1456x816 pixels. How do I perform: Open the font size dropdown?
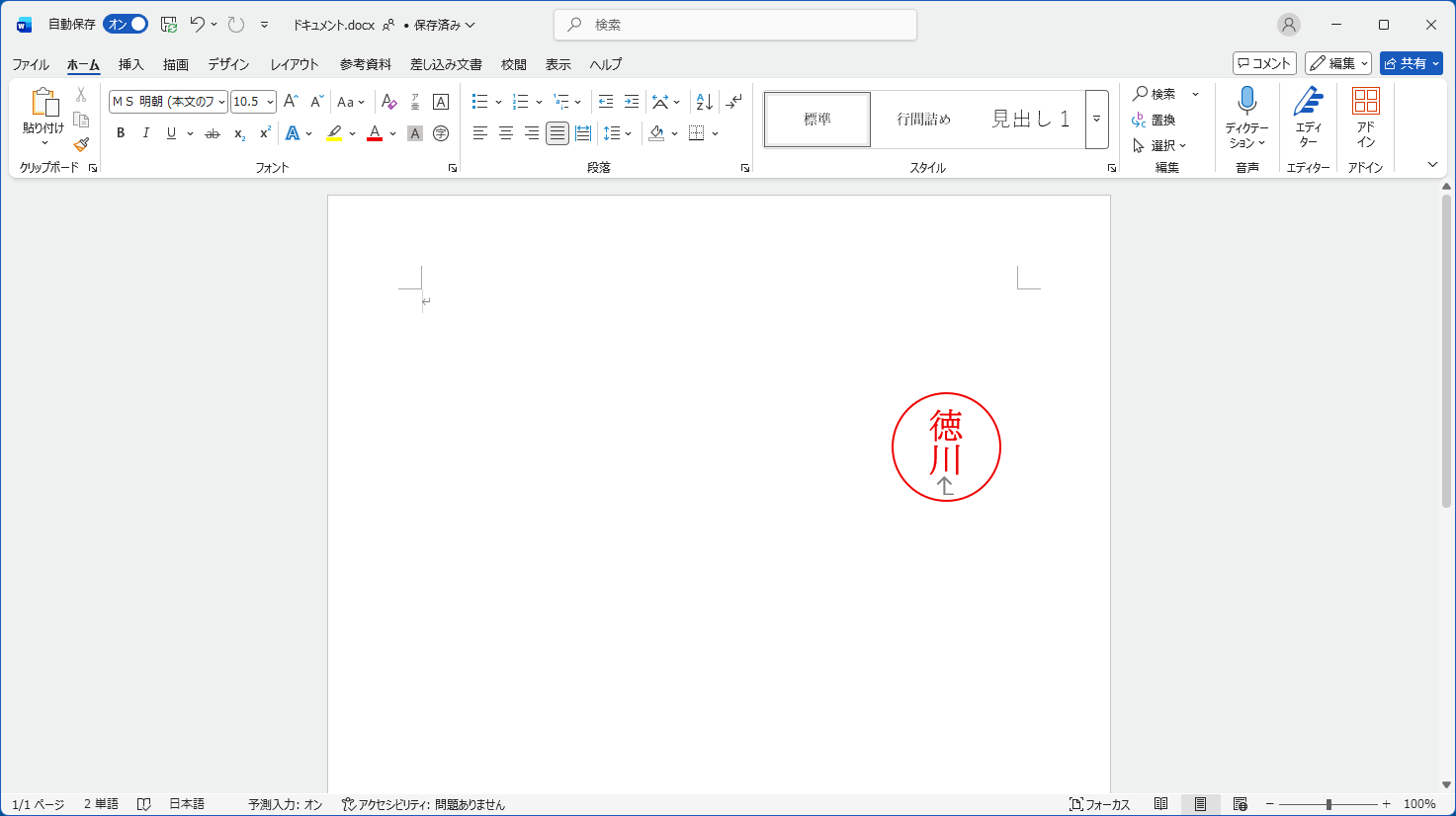tap(270, 102)
